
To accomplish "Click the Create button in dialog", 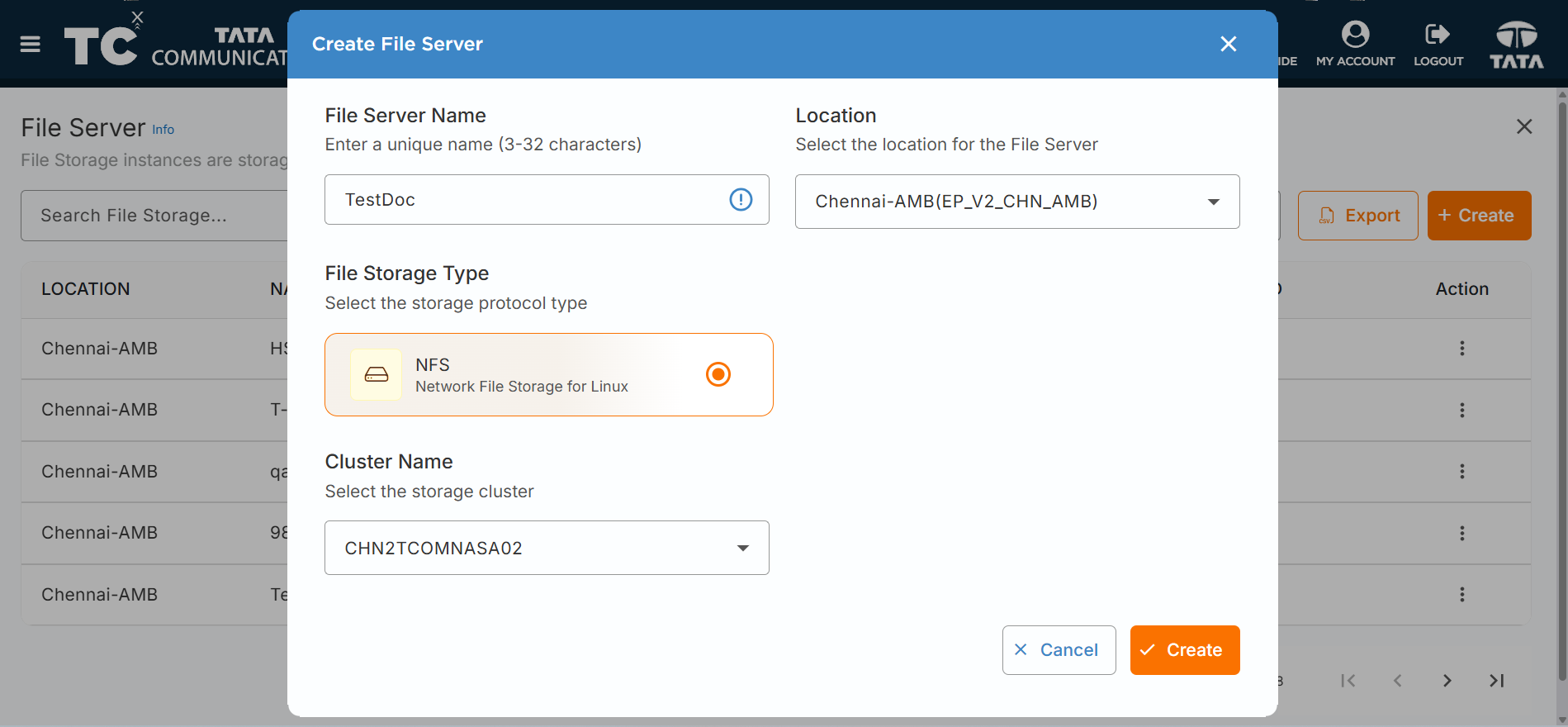I will 1185,650.
